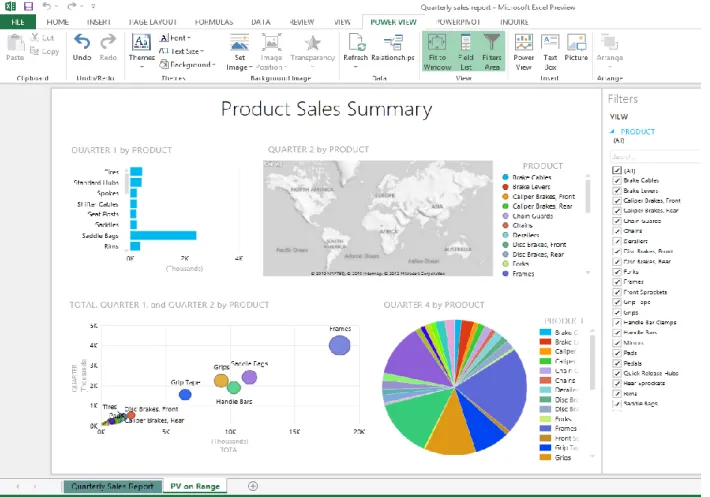Select the Quarterly Sales Report sheet tab
The height and width of the screenshot is (497, 710).
112,486
